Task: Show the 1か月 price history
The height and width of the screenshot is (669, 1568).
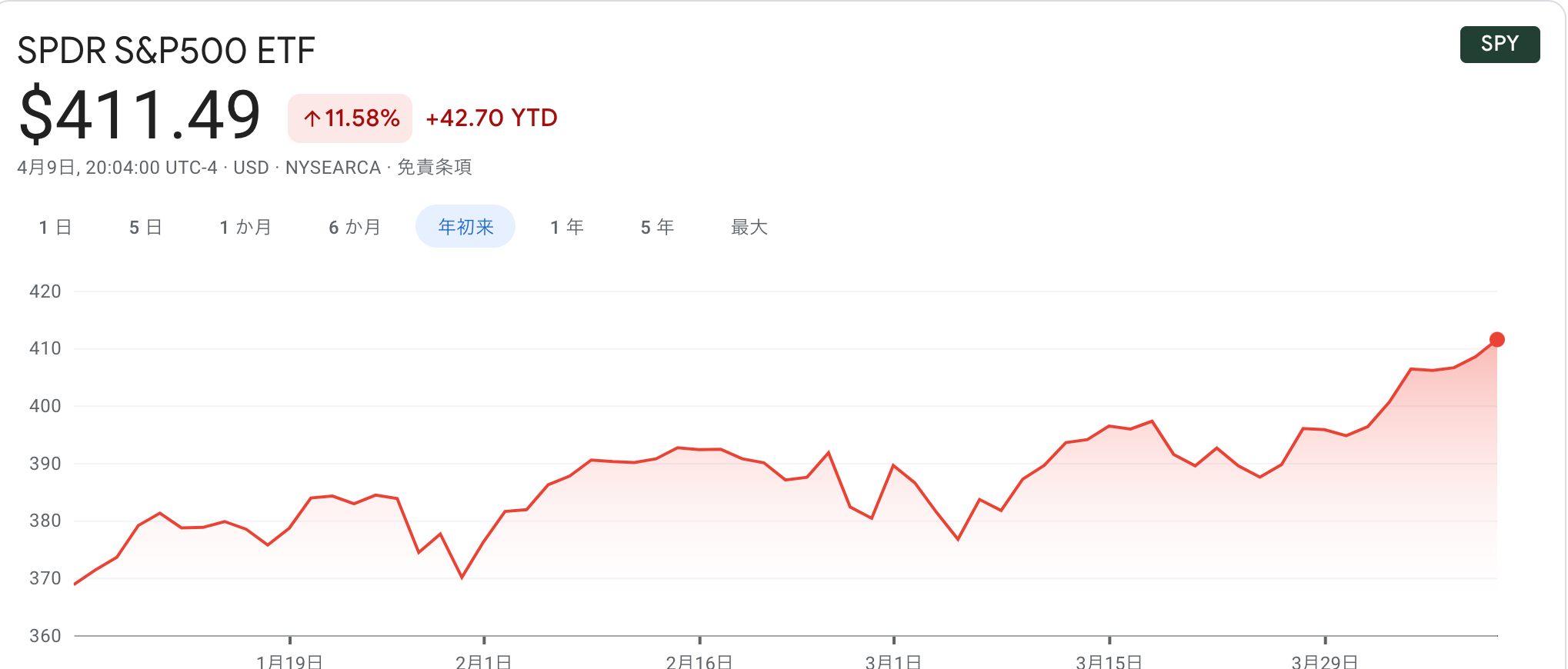Action: click(245, 227)
